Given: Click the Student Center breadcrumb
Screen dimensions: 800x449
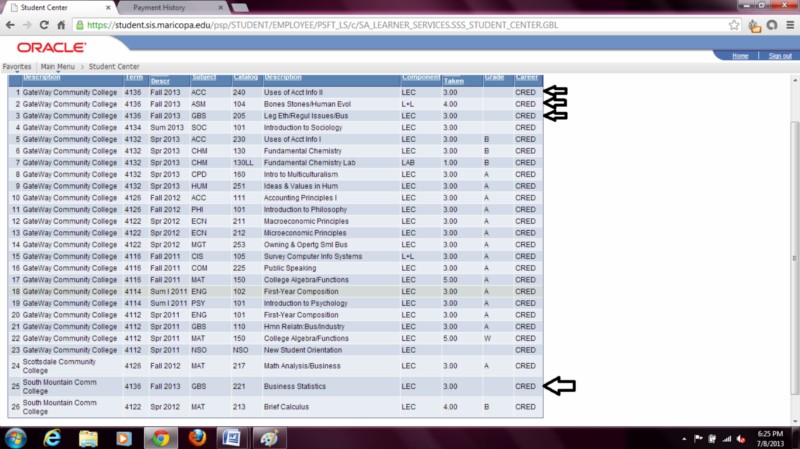Looking at the screenshot, I should tap(114, 67).
